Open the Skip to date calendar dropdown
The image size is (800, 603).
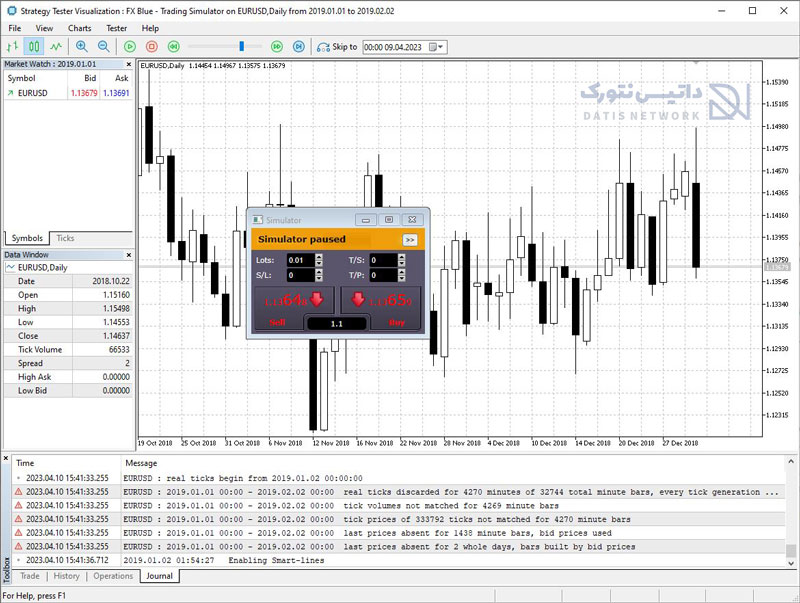click(436, 47)
